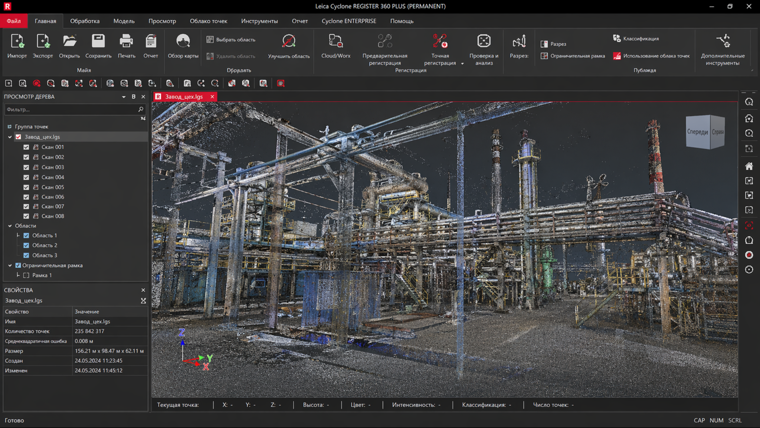Viewport: 760px width, 428px height.
Task: Open the Cyclone ENTERPRISE tab
Action: 349,21
